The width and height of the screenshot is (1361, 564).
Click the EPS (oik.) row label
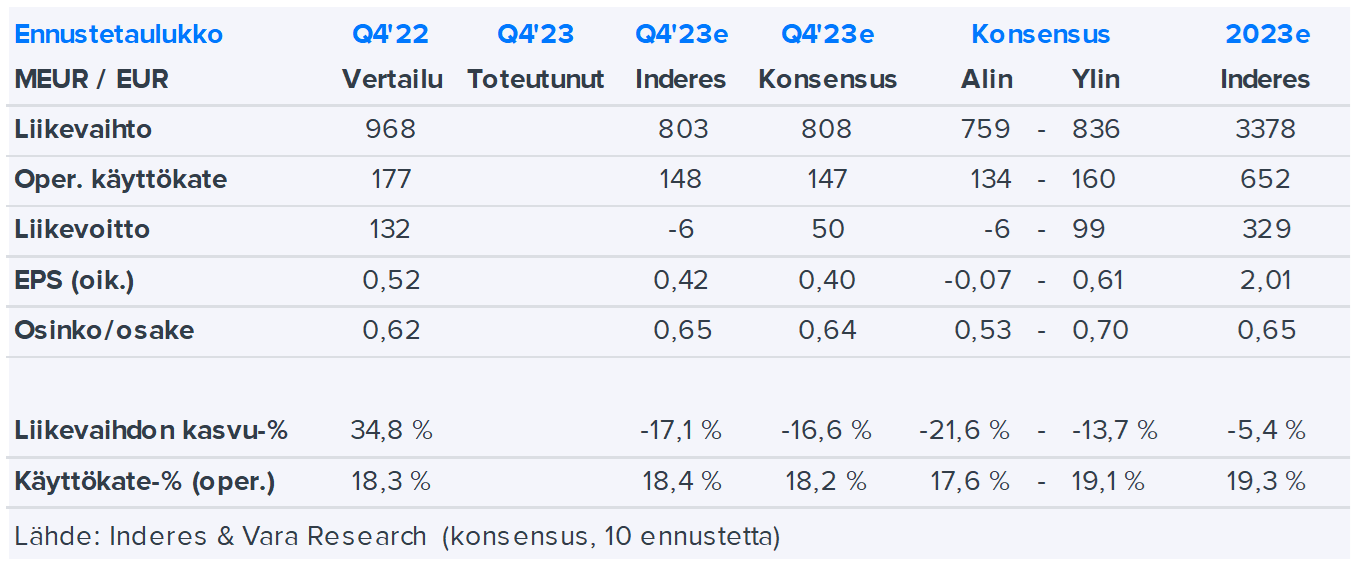click(x=74, y=280)
